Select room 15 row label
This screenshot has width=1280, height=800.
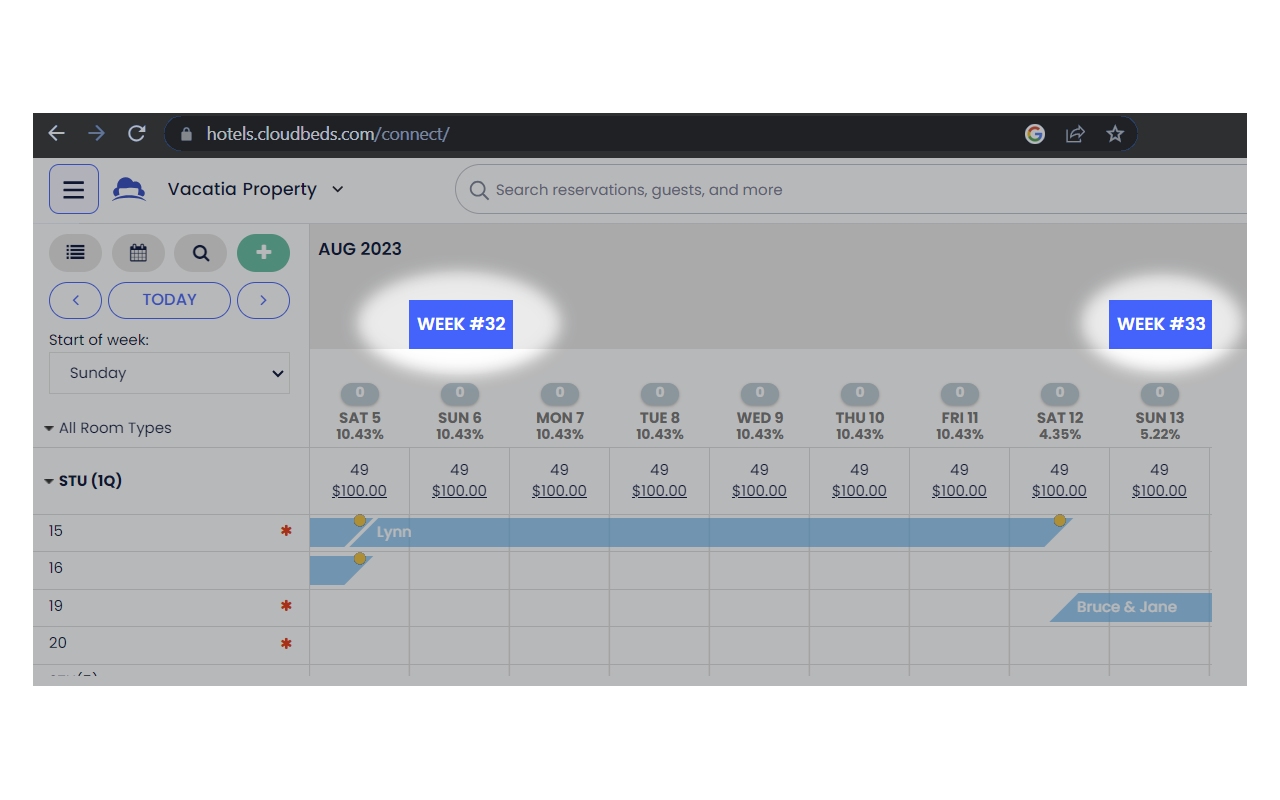[56, 531]
